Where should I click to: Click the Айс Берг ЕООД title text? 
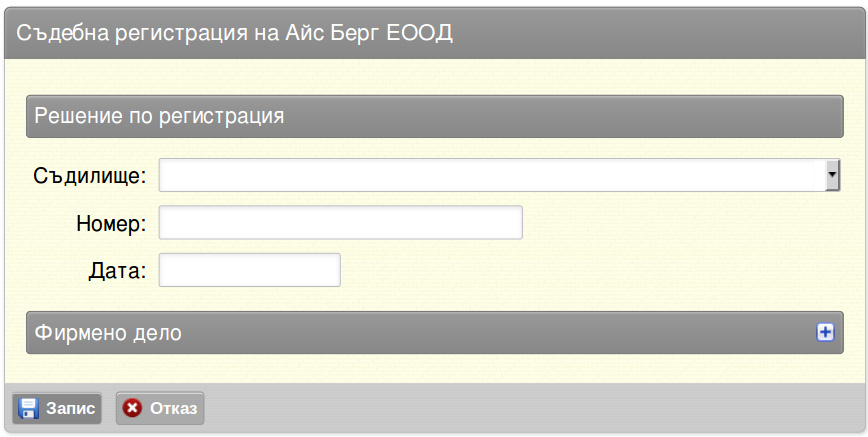369,33
